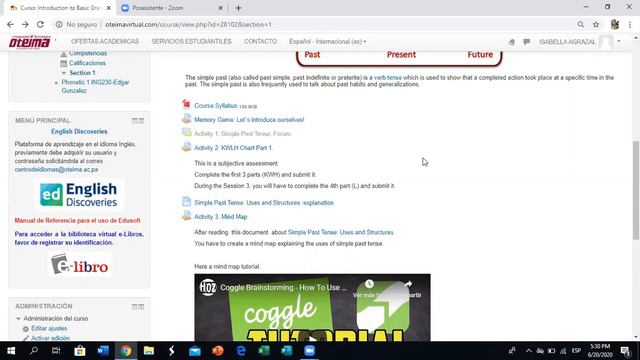
Task: Hide the Menú Principal block
Action: [134, 120]
